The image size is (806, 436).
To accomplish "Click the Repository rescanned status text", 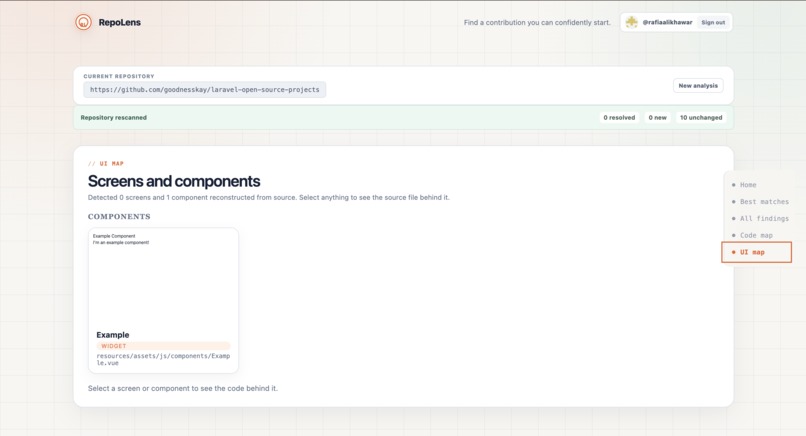I will 114,117.
